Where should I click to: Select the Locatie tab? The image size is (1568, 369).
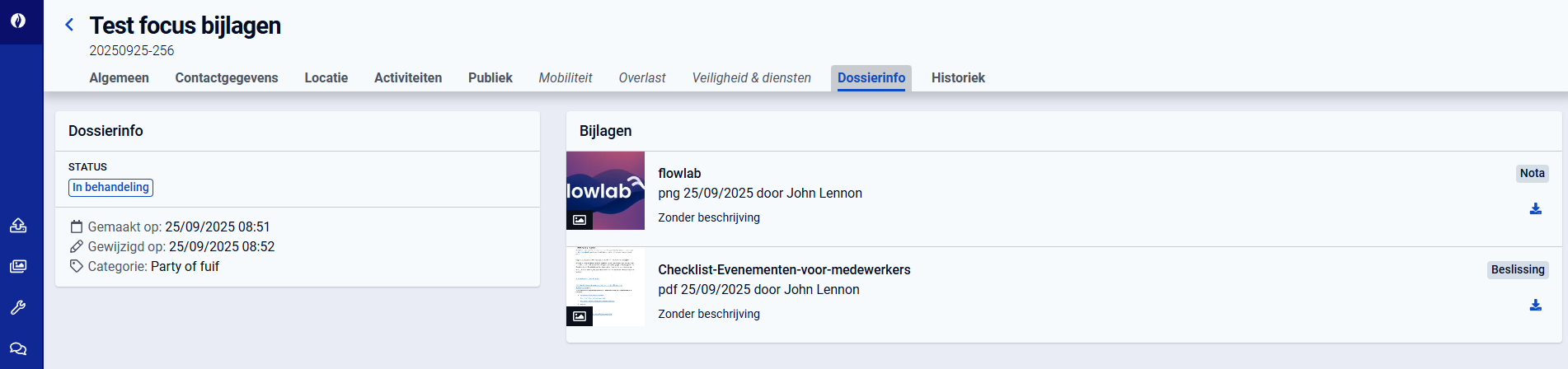[x=326, y=78]
